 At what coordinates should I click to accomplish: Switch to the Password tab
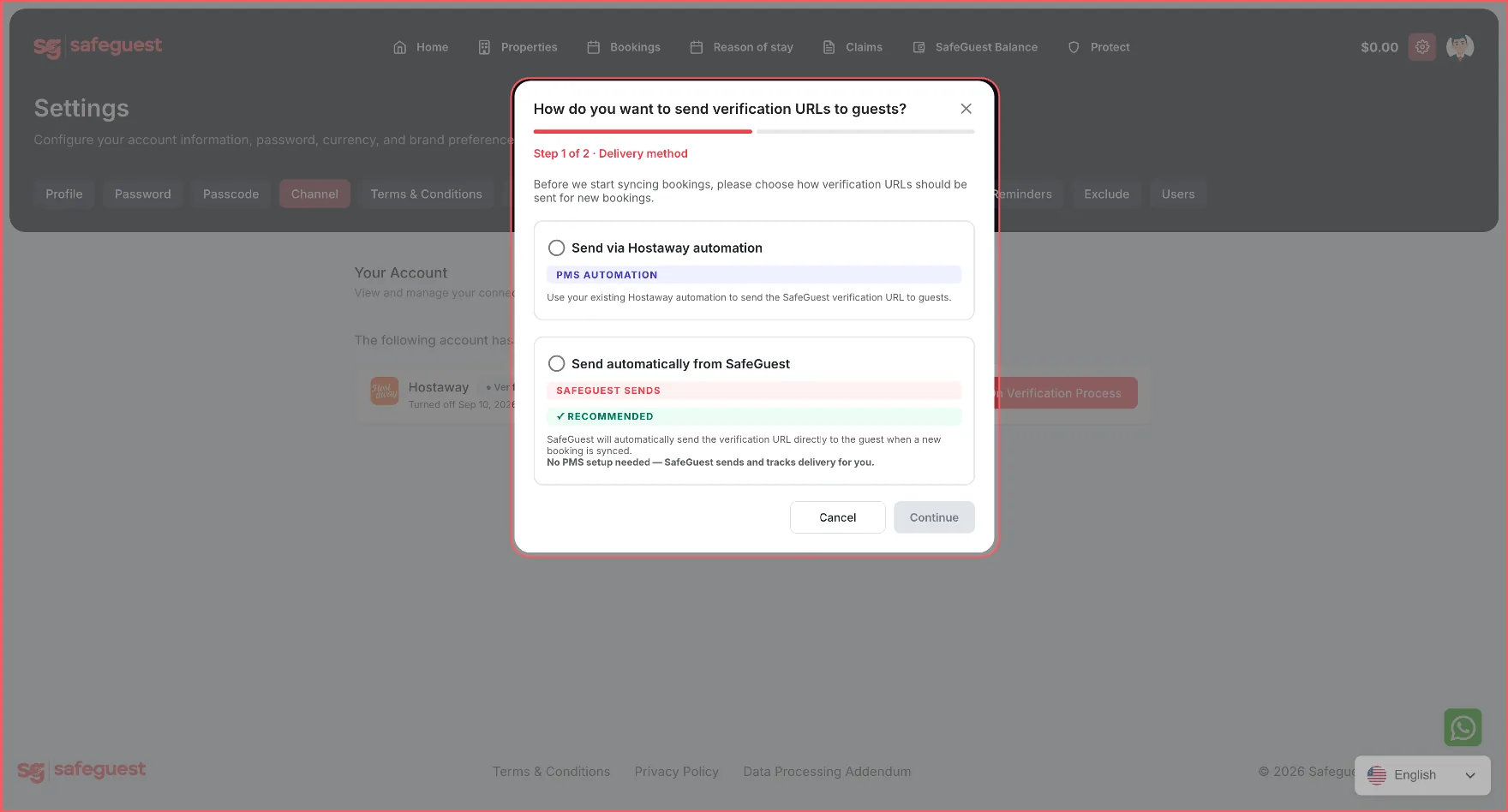(x=143, y=194)
